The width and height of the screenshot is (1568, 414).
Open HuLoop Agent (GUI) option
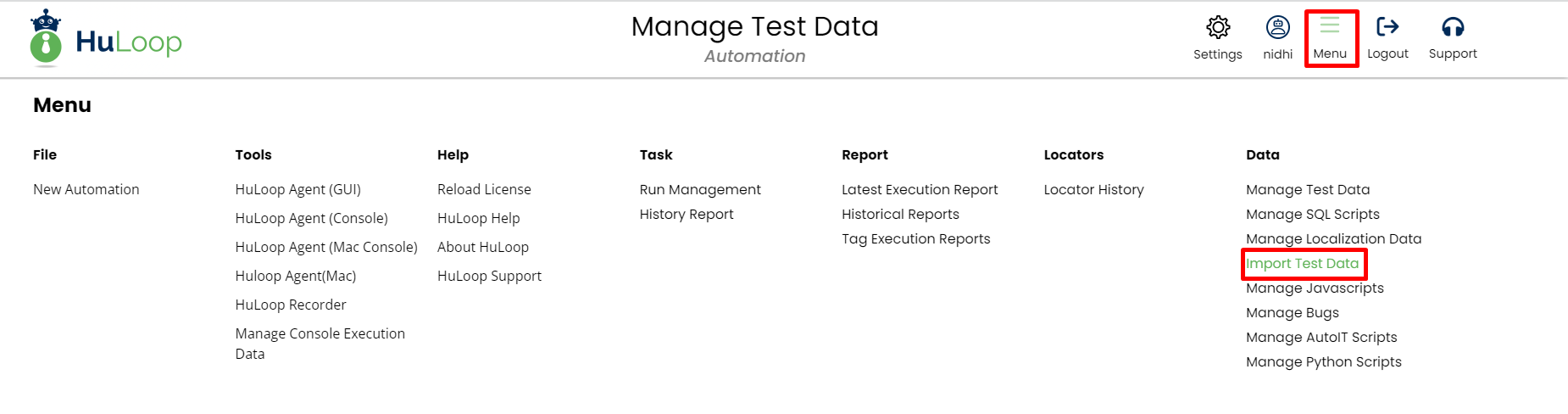(298, 189)
